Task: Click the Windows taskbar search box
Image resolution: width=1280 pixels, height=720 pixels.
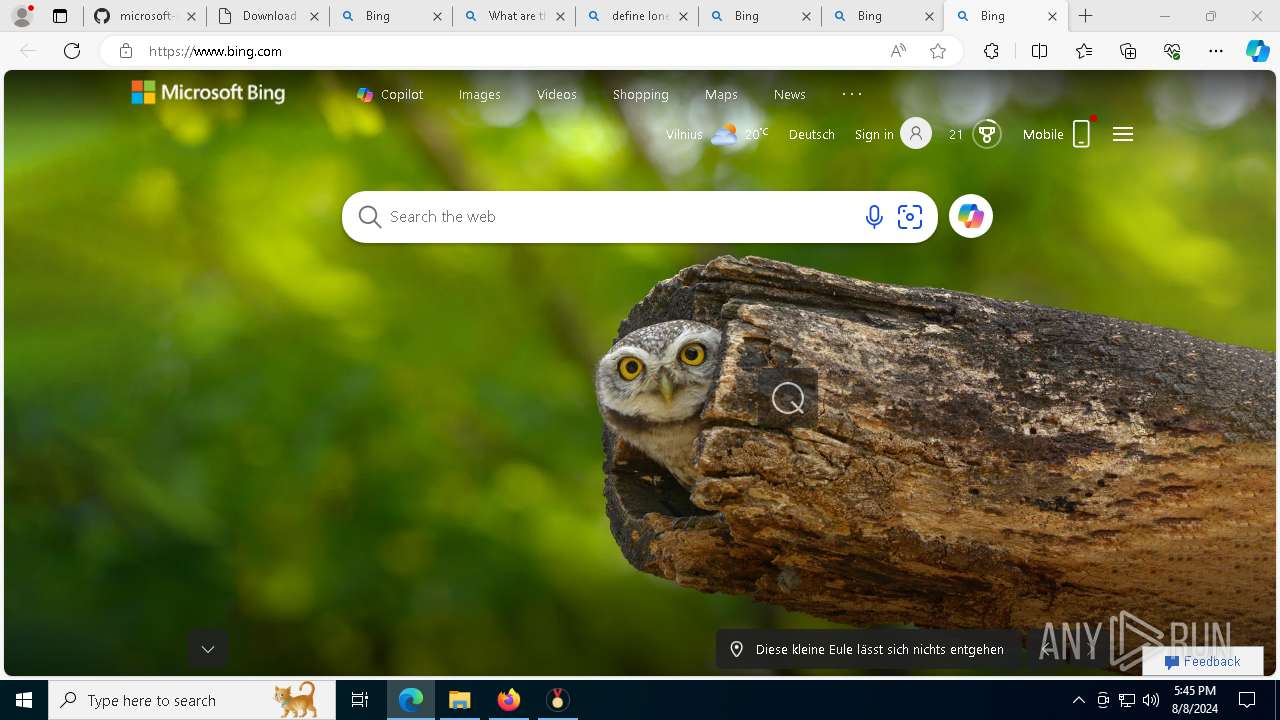Action: click(192, 700)
